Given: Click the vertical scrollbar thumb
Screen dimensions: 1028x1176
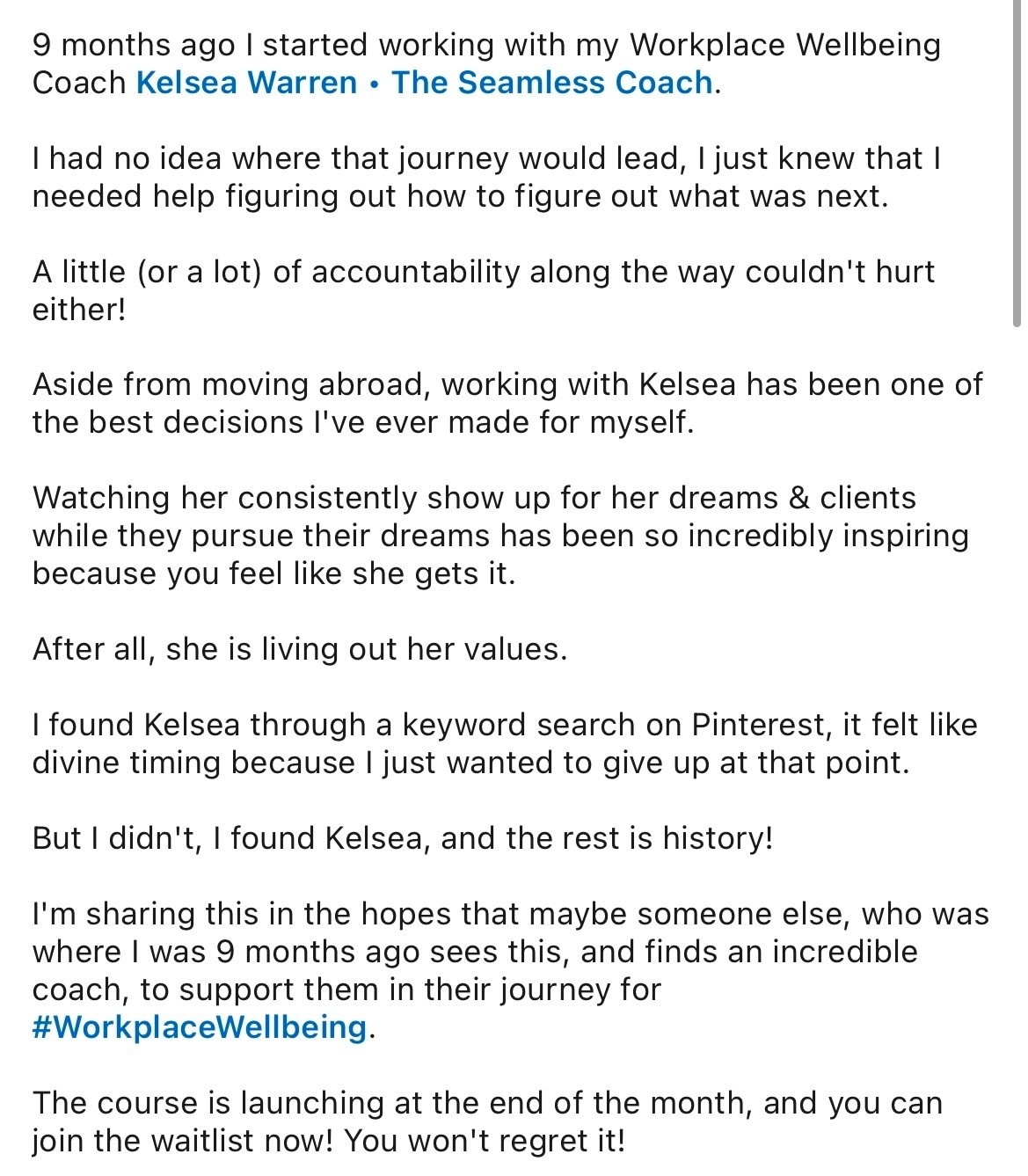Looking at the screenshot, I should pyautogui.click(x=1017, y=163).
